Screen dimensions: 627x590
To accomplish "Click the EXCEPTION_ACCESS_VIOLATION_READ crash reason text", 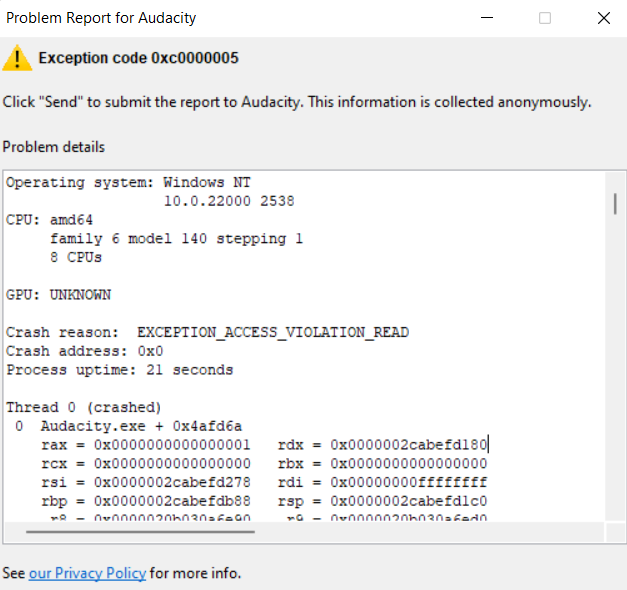I will pyautogui.click(x=272, y=332).
